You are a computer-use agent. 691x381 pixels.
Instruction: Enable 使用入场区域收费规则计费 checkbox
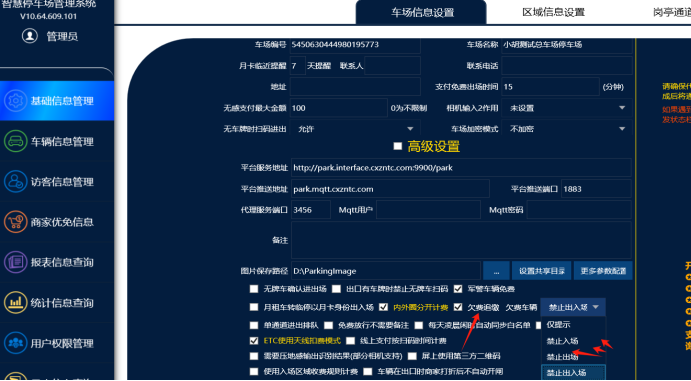253,372
